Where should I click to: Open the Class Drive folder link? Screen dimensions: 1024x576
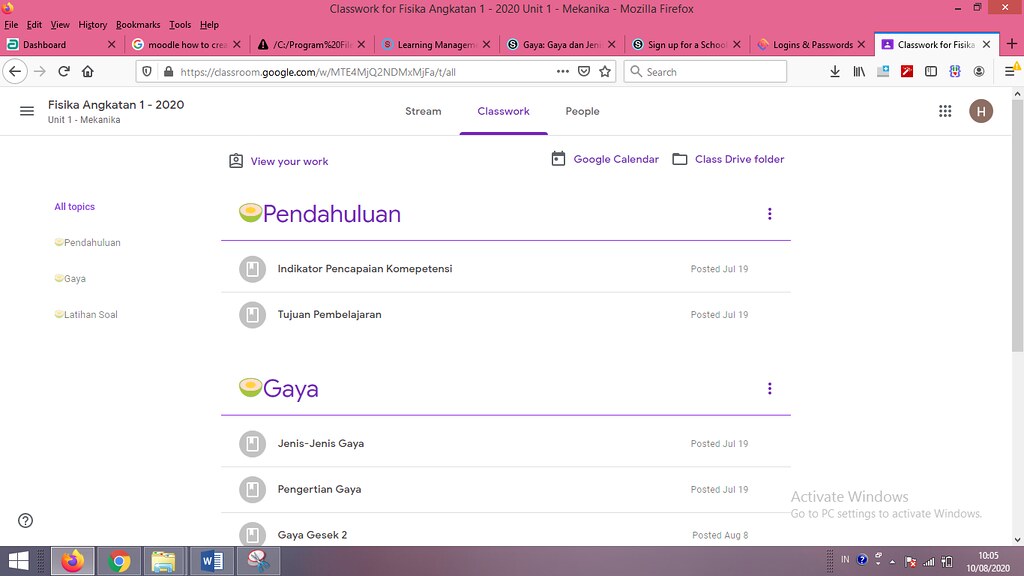(x=728, y=159)
